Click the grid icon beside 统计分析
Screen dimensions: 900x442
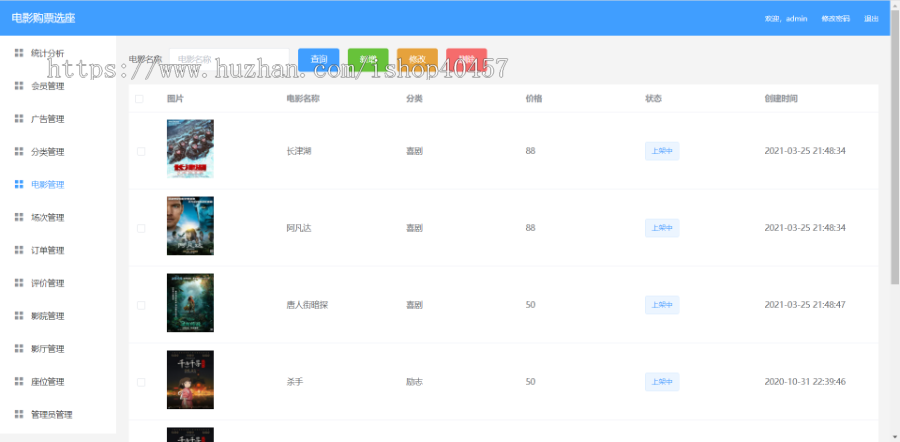[19, 53]
